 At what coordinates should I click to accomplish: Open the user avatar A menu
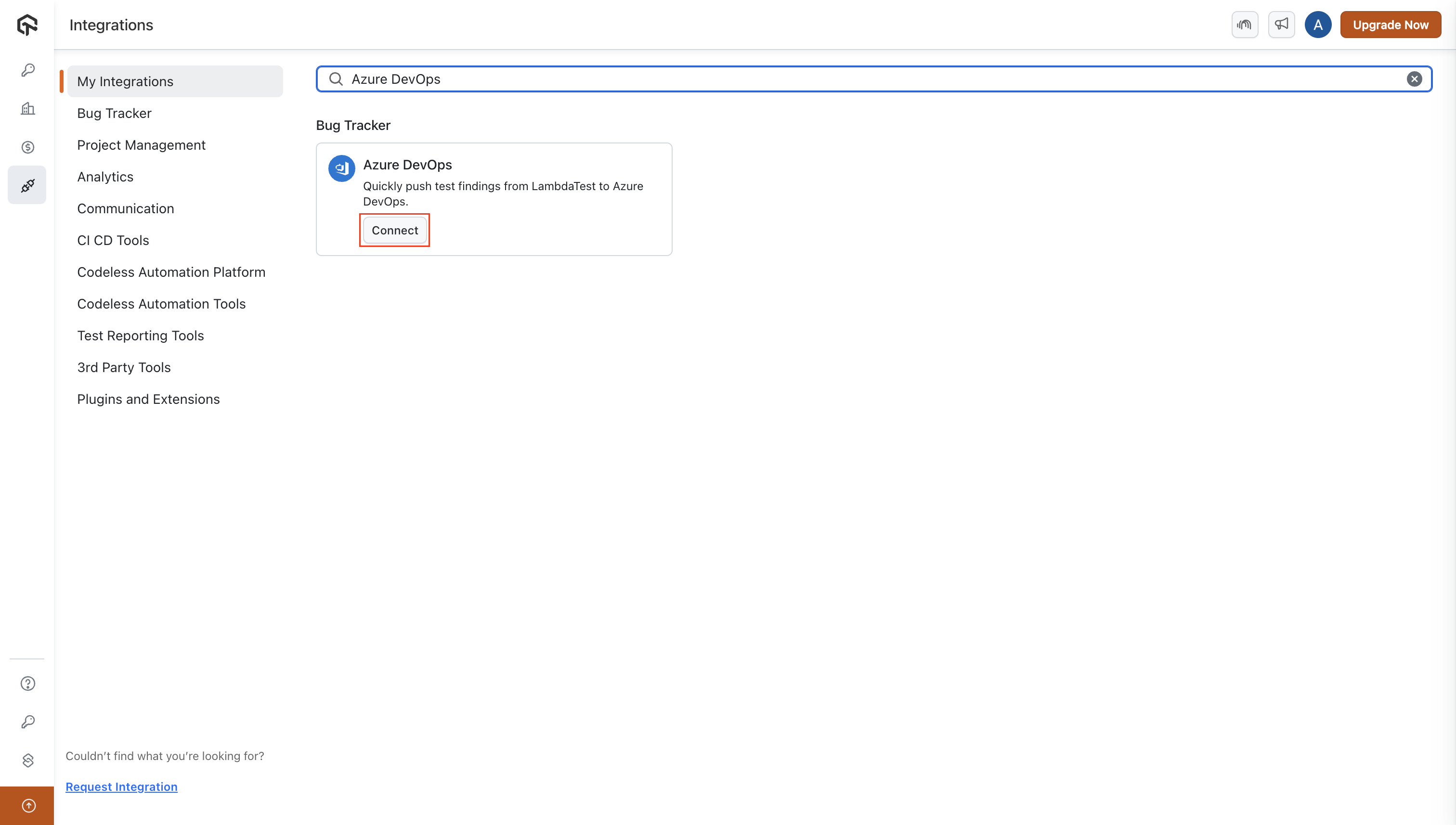1318,25
